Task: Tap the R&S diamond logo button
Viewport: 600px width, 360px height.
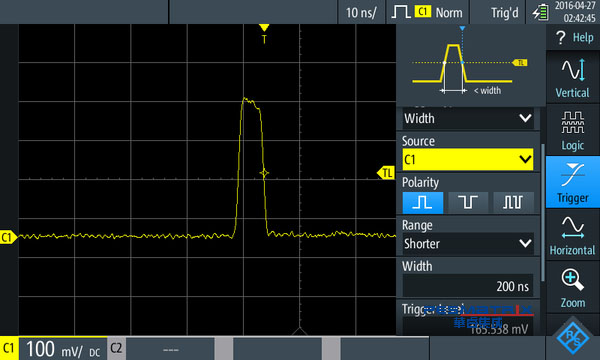Action: [573, 337]
